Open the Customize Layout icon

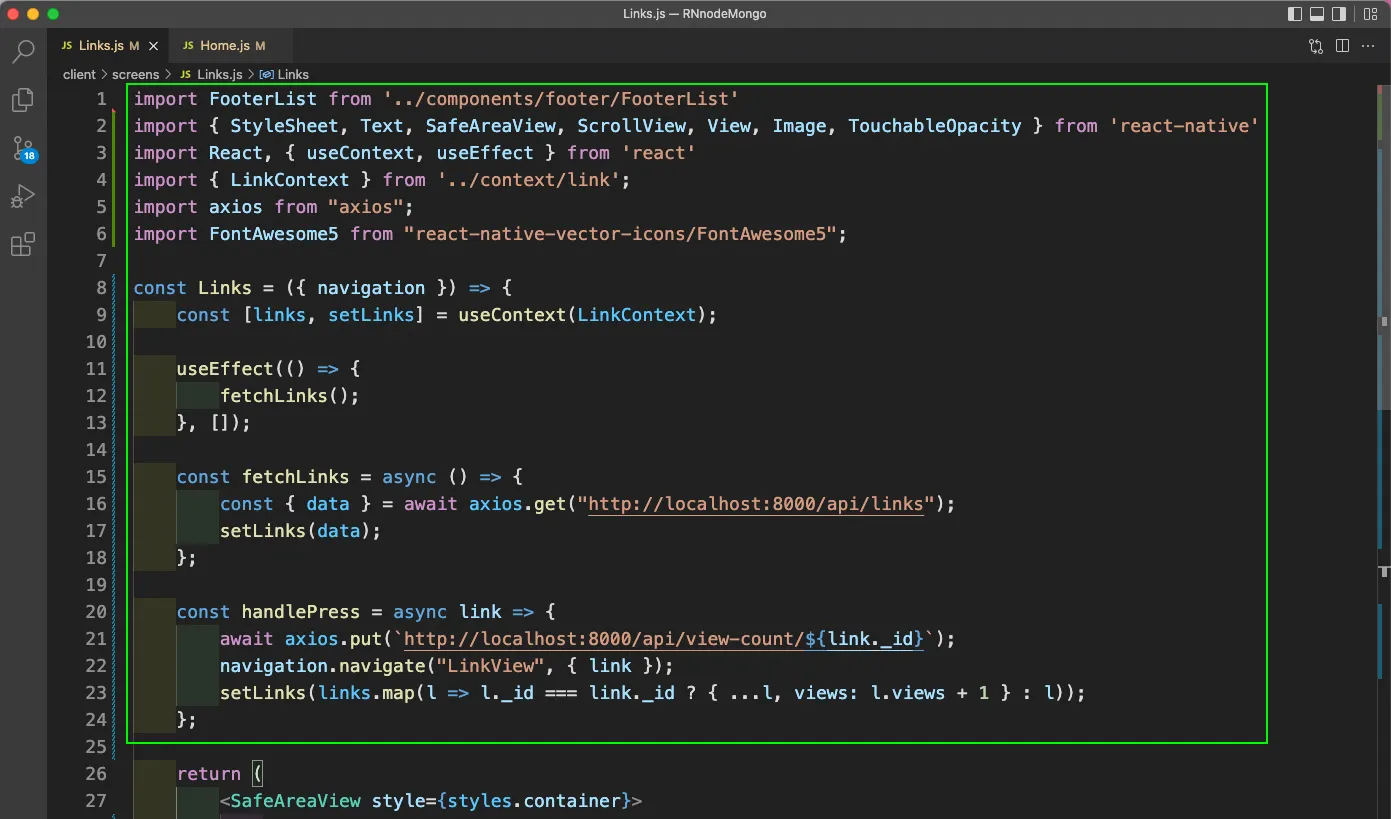(x=1369, y=14)
